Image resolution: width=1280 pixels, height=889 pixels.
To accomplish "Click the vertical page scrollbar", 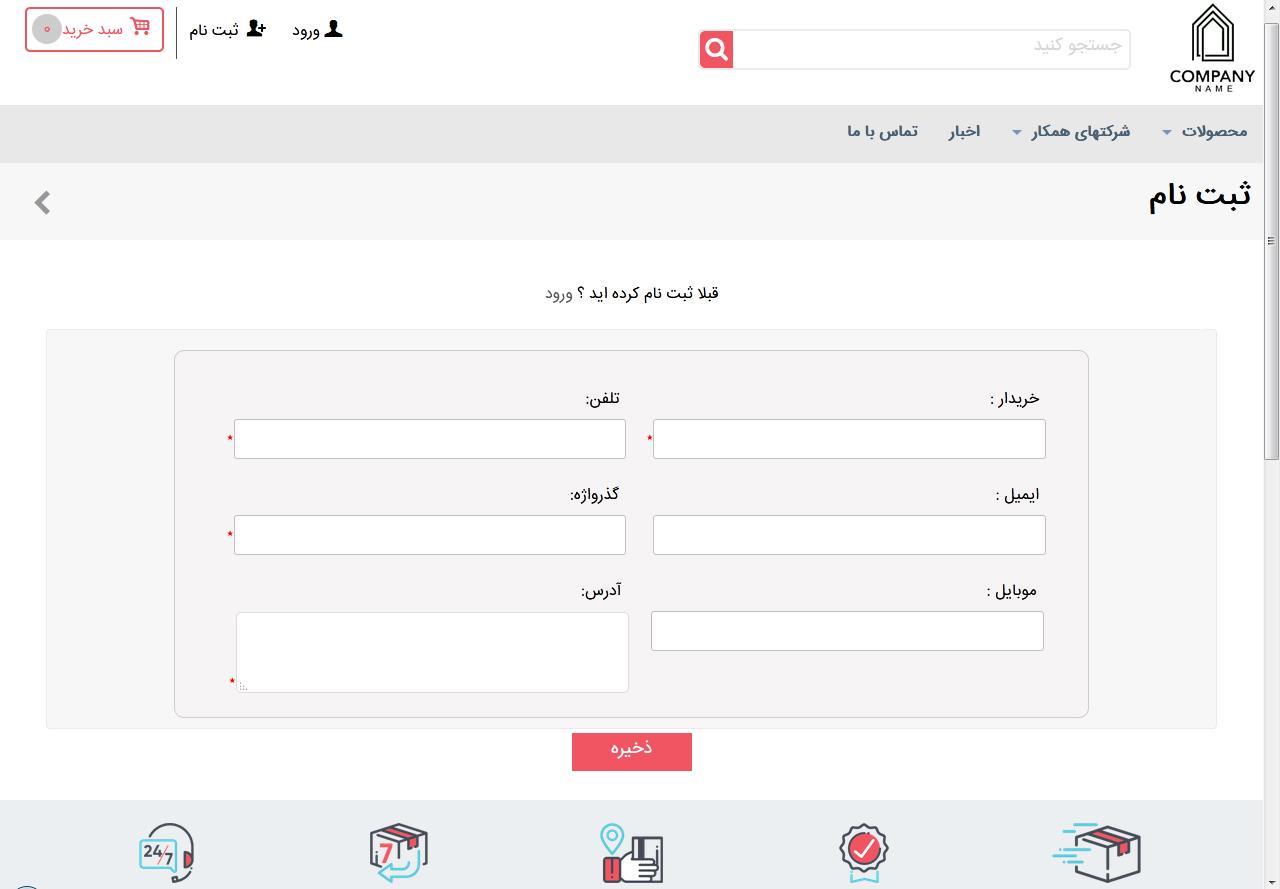I will point(1271,240).
